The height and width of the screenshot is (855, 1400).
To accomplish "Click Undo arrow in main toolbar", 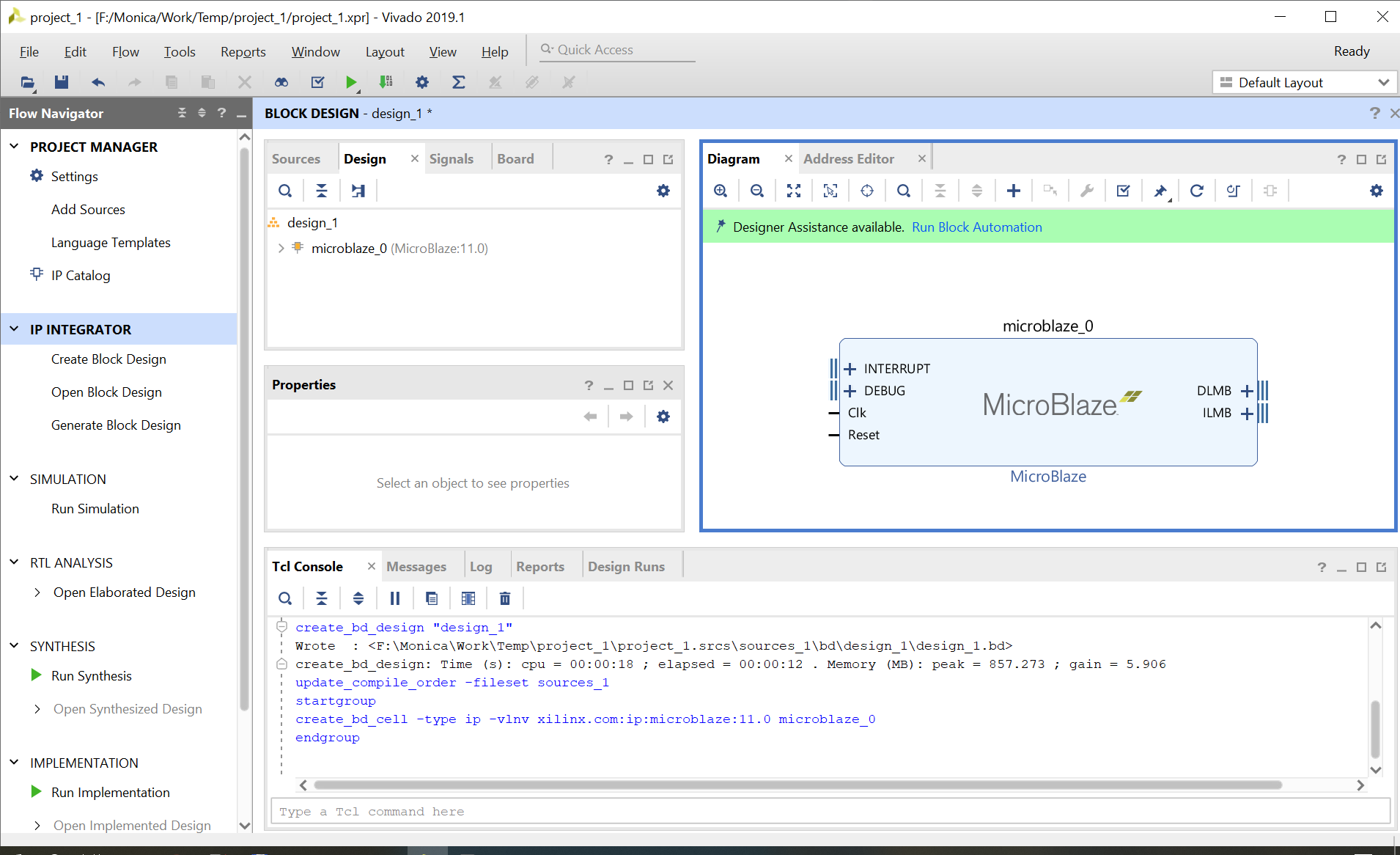I will point(98,82).
